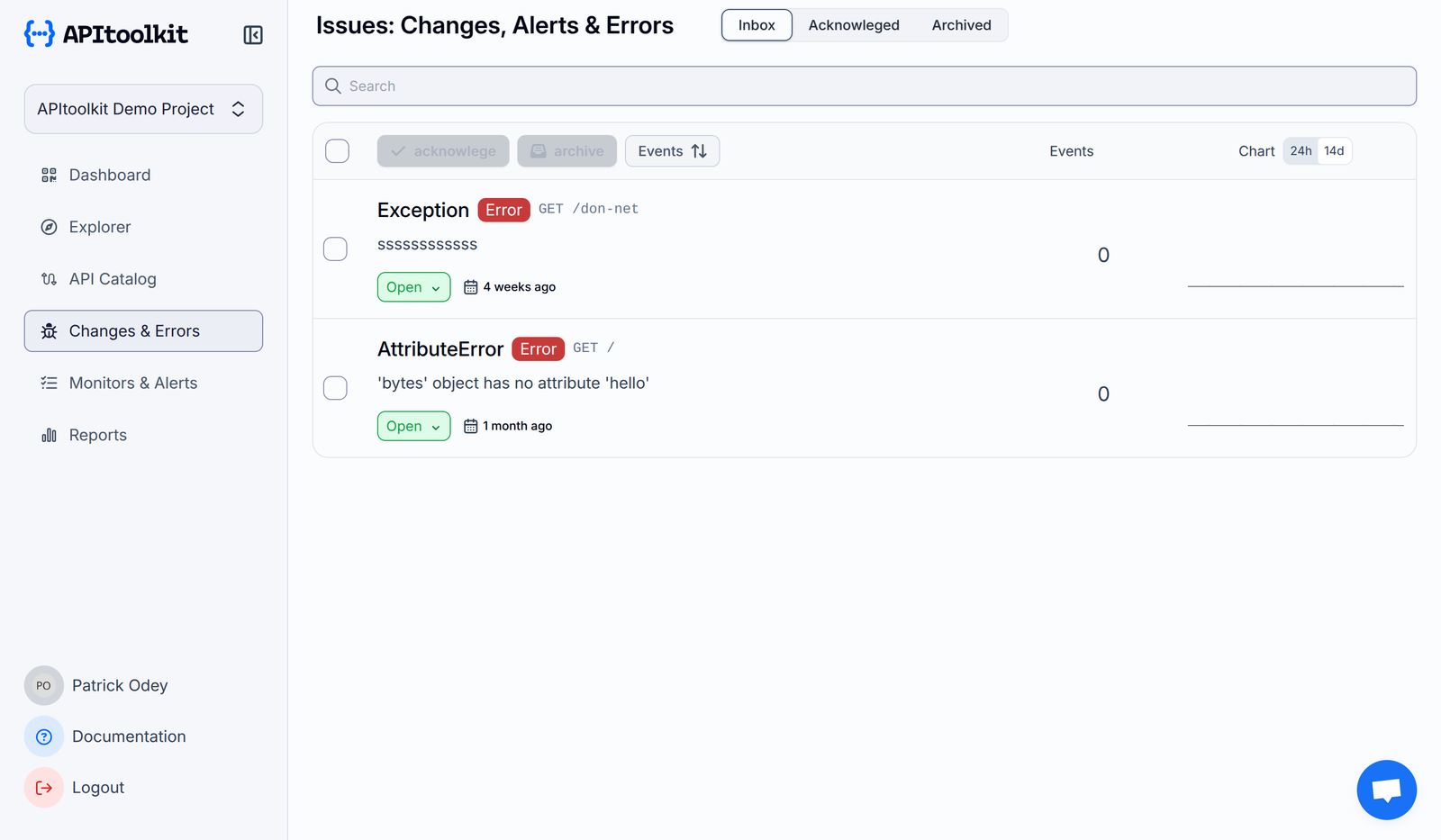Click the Changes & Errors bug icon
The height and width of the screenshot is (840, 1441).
click(x=50, y=331)
